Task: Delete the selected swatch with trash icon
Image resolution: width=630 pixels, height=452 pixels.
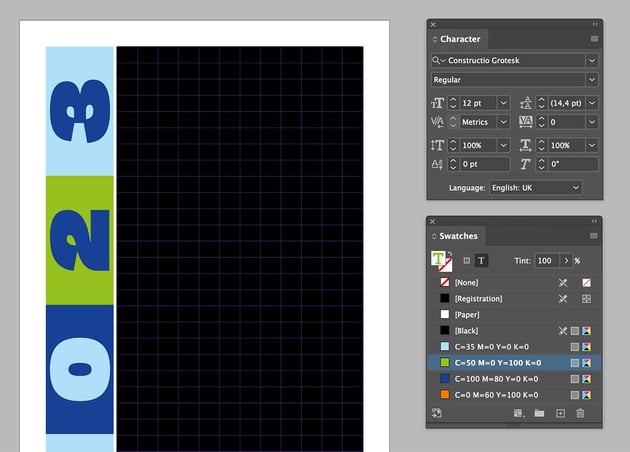Action: [580, 413]
